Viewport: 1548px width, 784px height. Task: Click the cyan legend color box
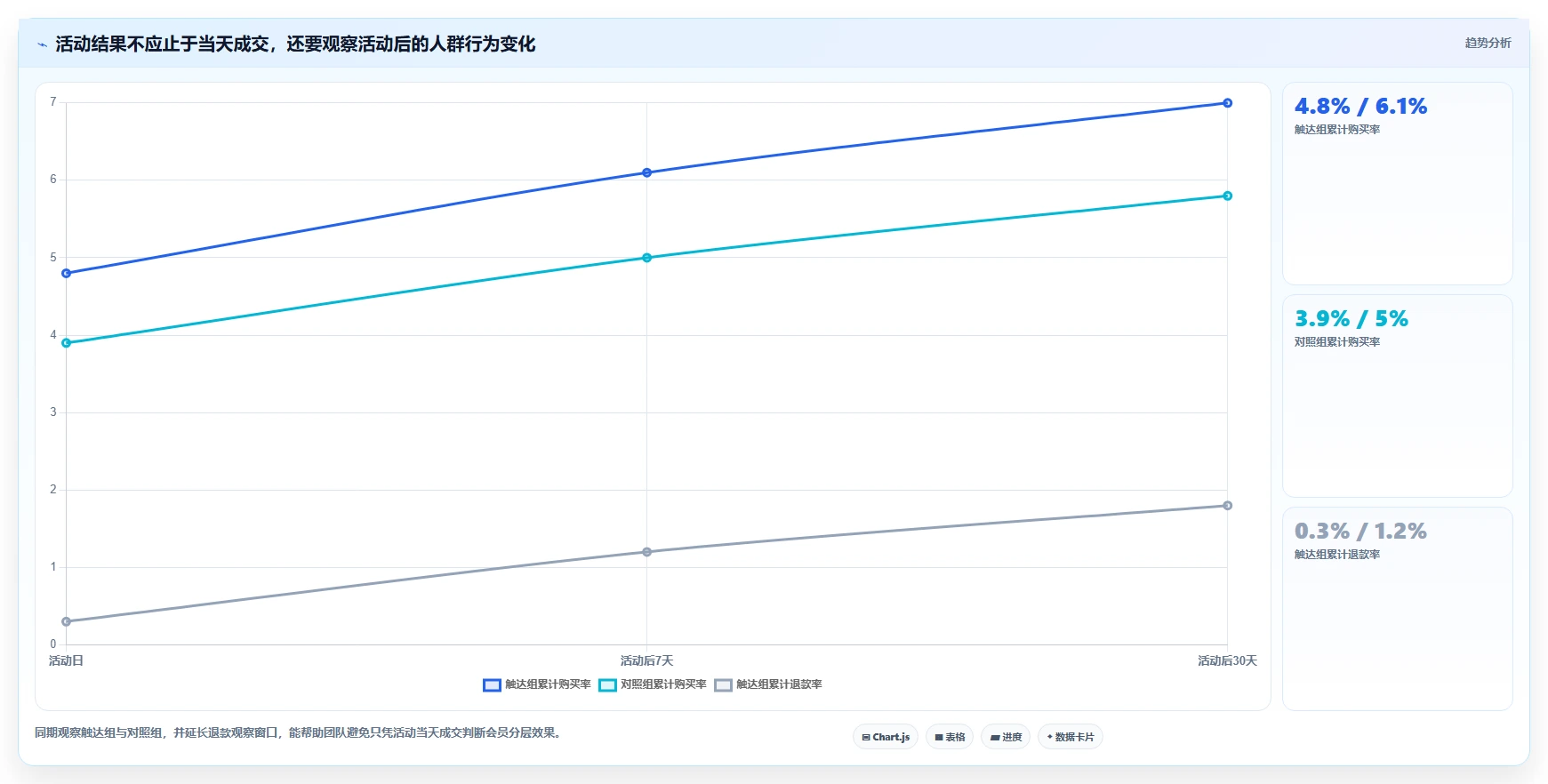click(x=607, y=685)
